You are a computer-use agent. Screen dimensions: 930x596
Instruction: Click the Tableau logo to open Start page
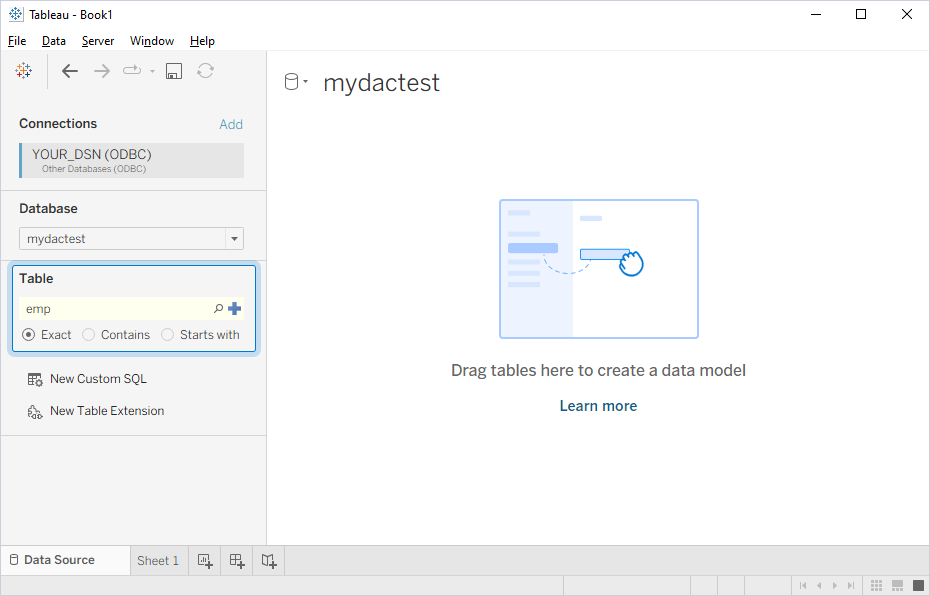(x=23, y=70)
